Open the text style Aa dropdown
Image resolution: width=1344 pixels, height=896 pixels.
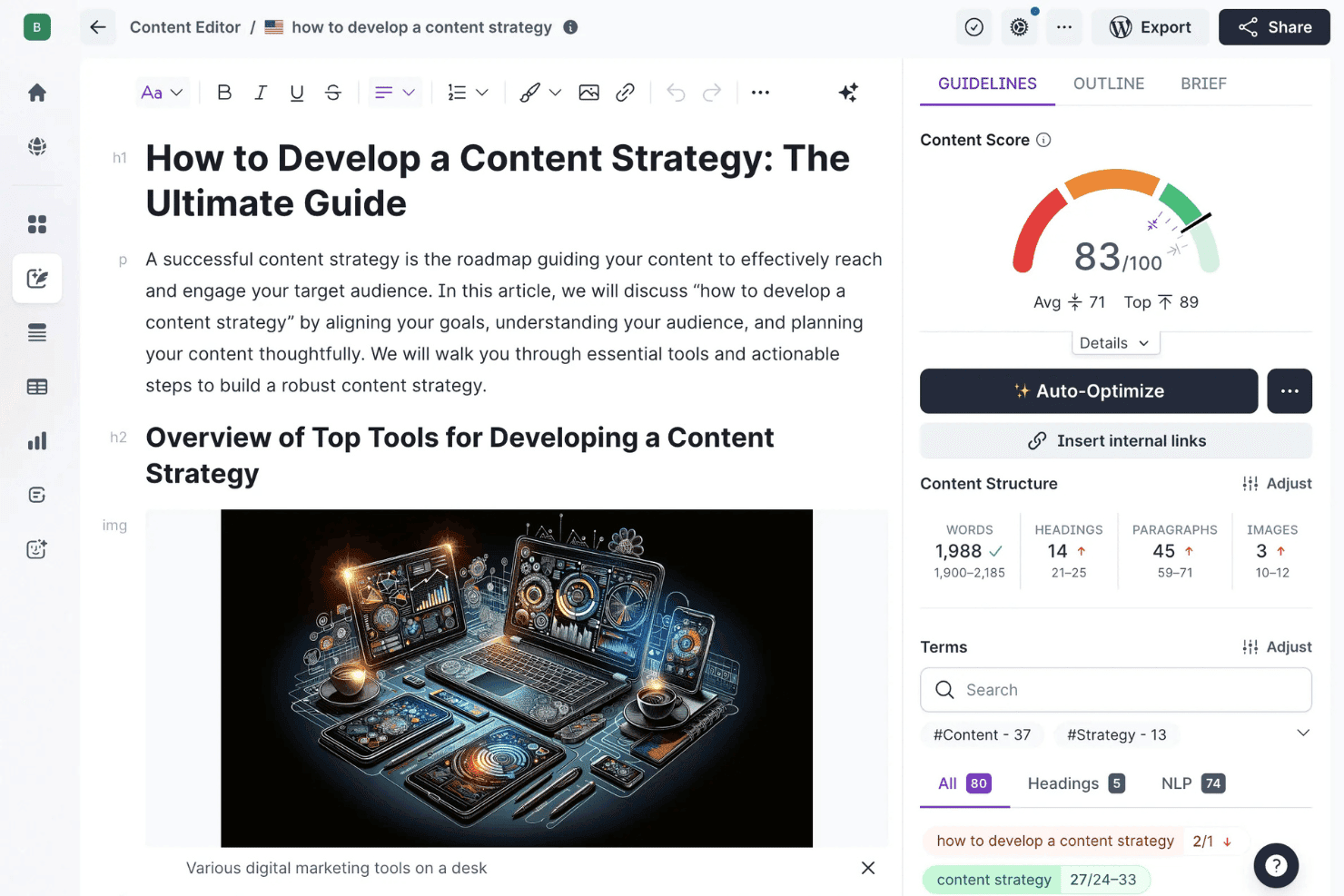click(163, 93)
